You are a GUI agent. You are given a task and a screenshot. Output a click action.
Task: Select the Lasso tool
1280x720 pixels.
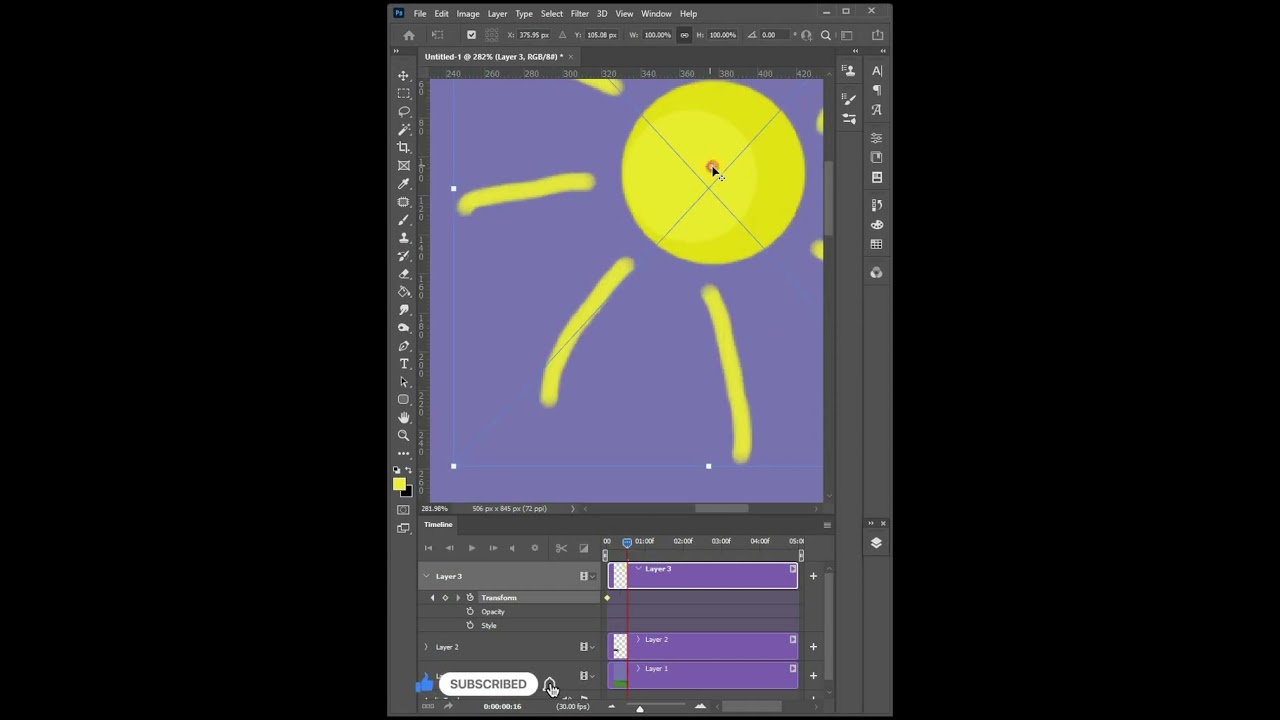tap(404, 111)
